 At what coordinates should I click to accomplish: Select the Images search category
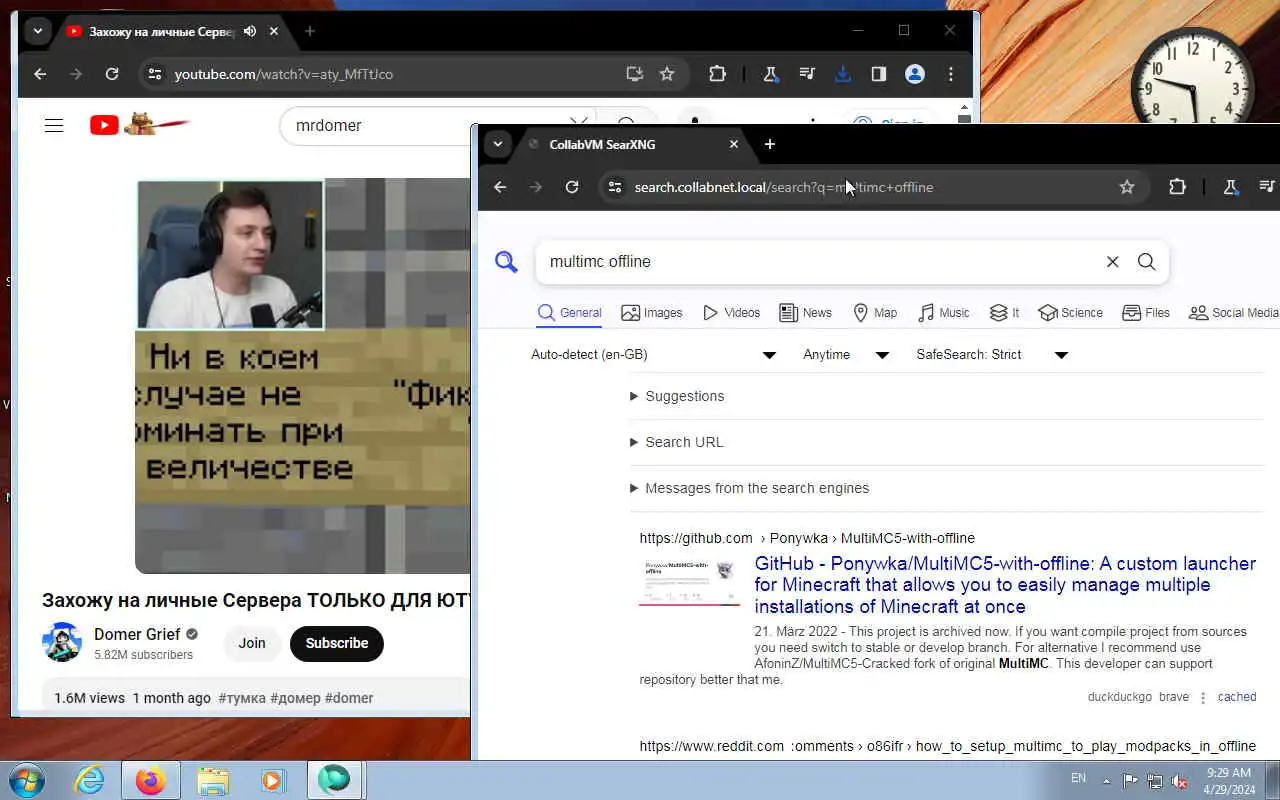[651, 313]
